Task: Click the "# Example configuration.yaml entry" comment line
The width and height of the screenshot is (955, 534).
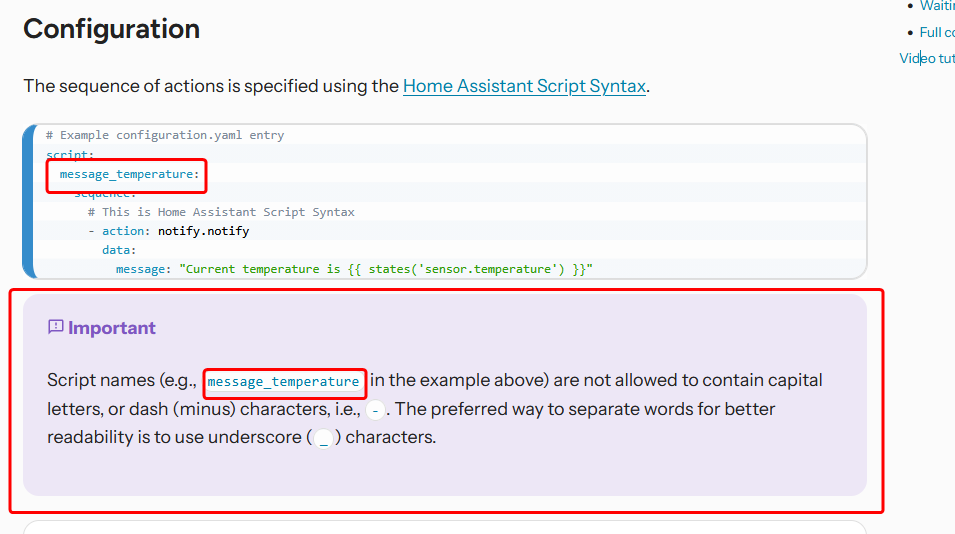Action: [x=165, y=135]
